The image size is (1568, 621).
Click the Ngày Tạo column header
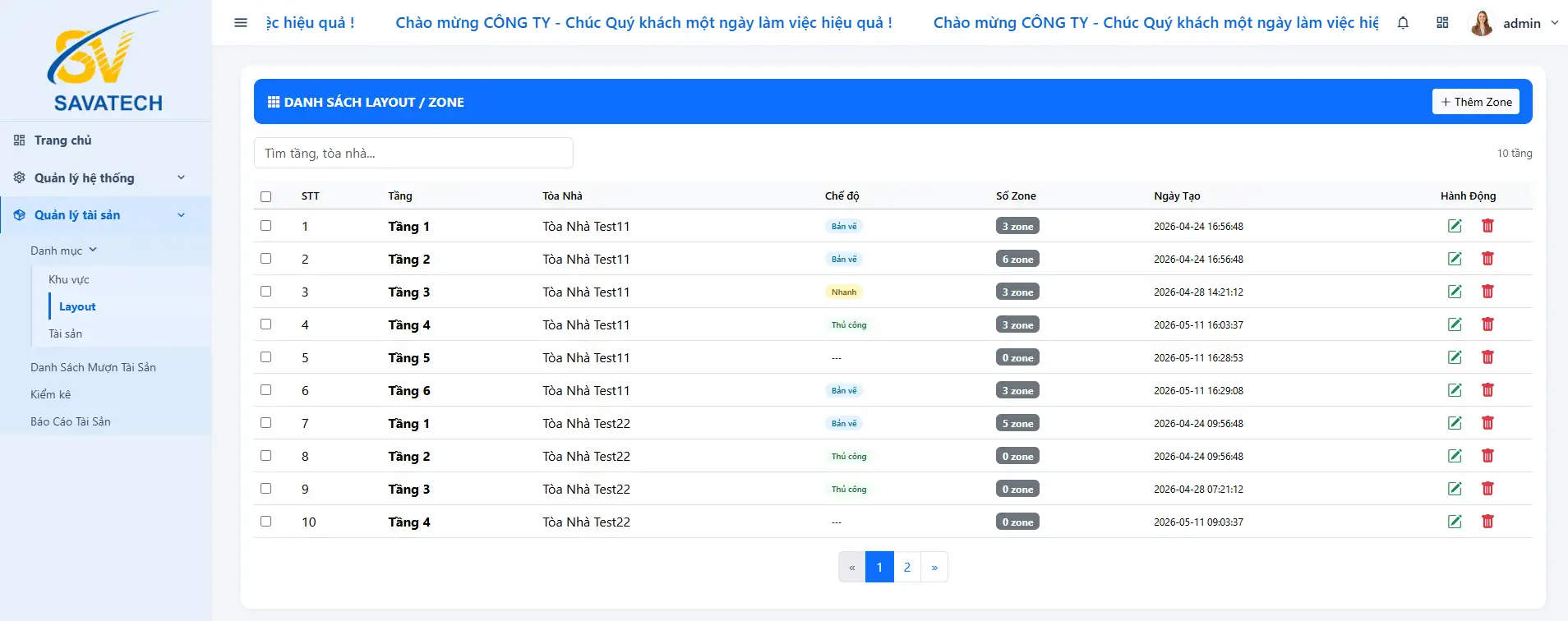click(x=1177, y=195)
